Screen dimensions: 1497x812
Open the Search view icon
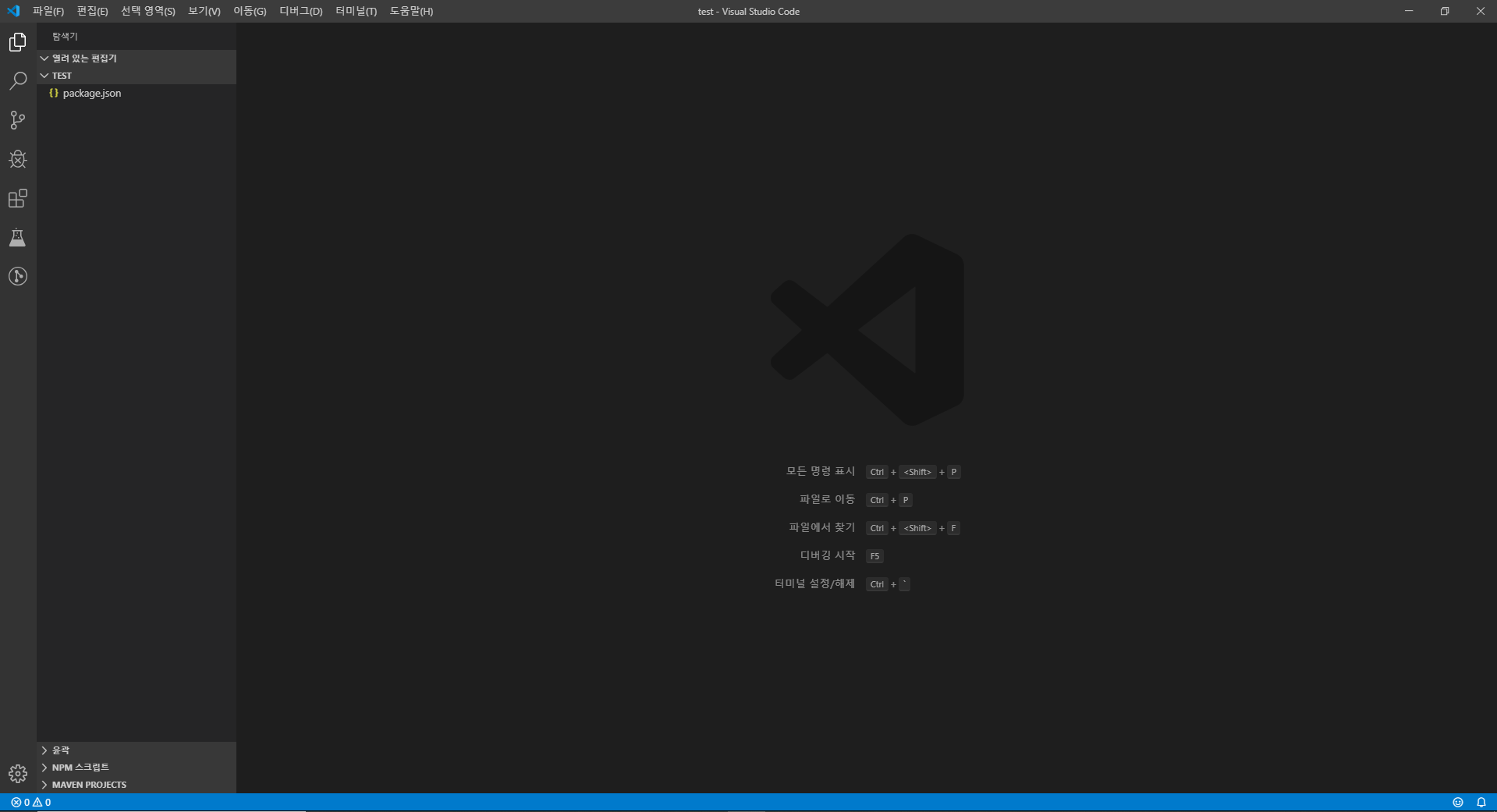point(18,81)
